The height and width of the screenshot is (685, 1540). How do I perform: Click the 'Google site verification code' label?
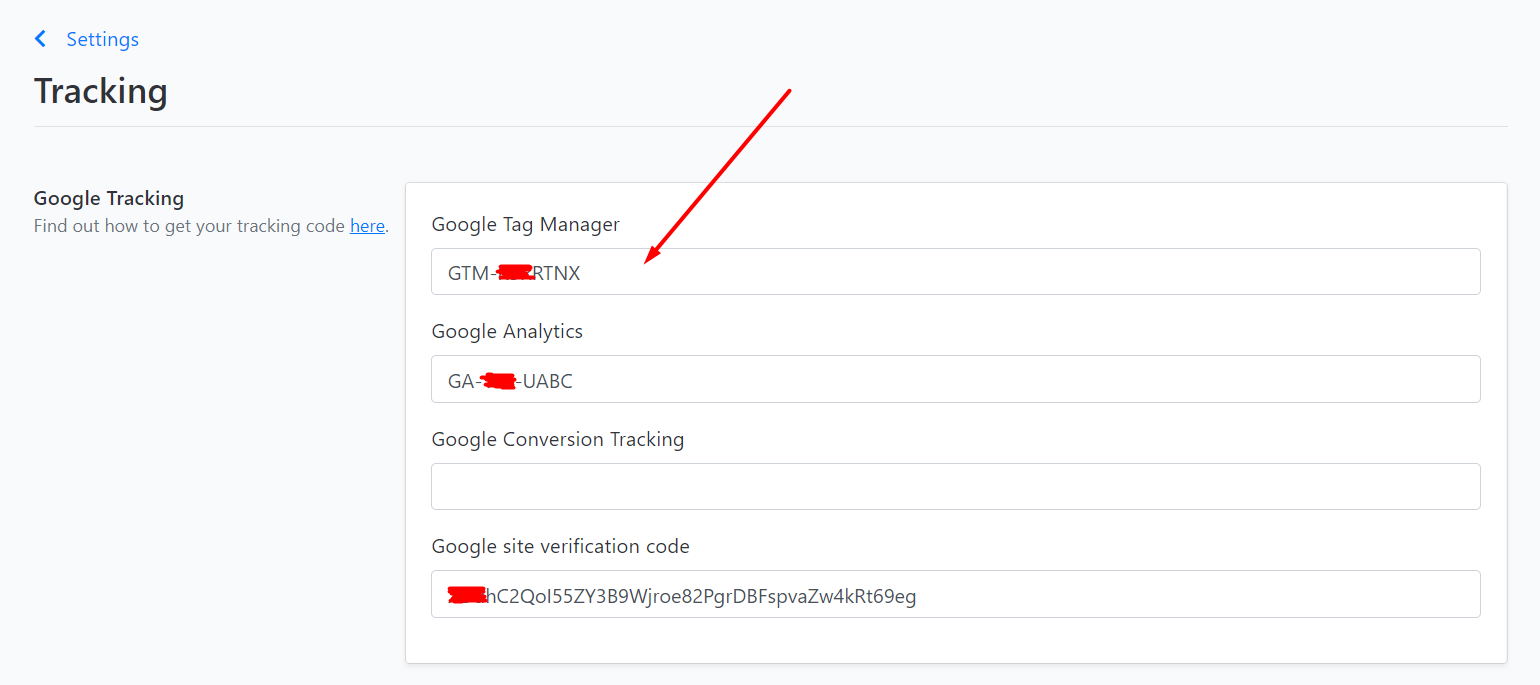561,546
